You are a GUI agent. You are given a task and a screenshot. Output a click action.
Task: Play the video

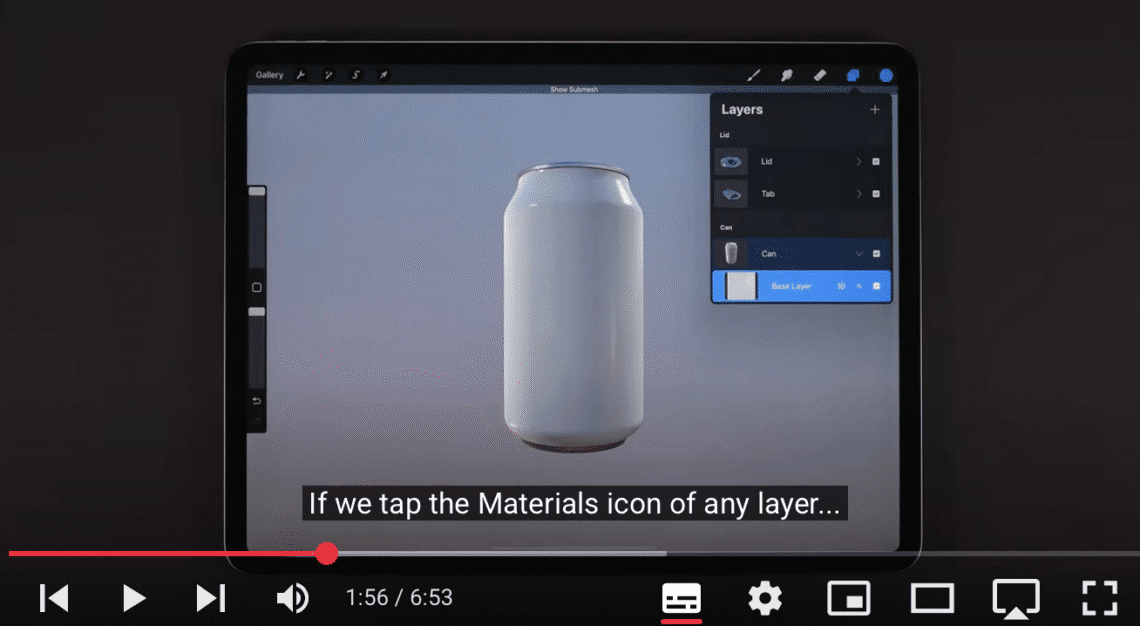tap(134, 598)
